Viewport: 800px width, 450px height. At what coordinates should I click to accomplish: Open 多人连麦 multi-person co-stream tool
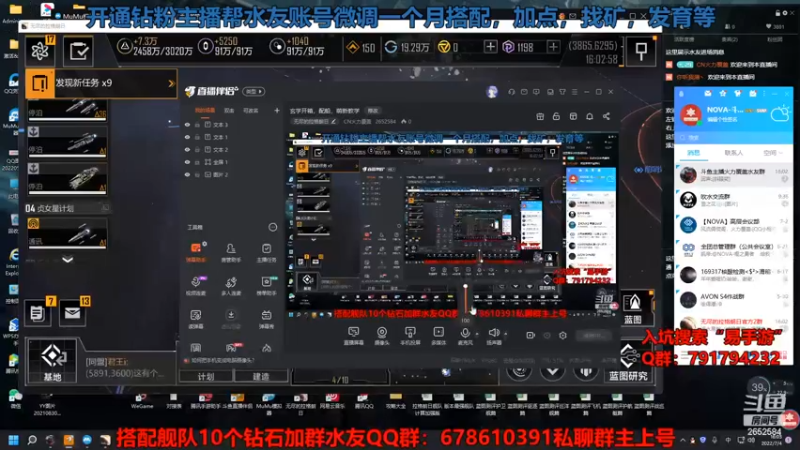point(231,286)
